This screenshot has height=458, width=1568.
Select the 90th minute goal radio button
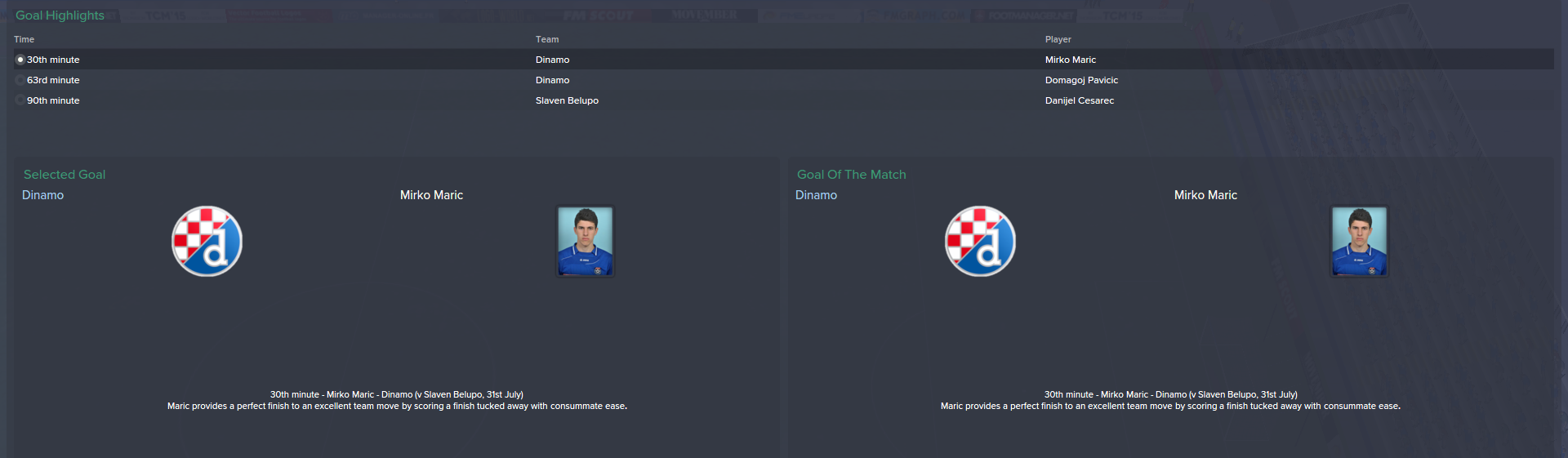pos(20,100)
